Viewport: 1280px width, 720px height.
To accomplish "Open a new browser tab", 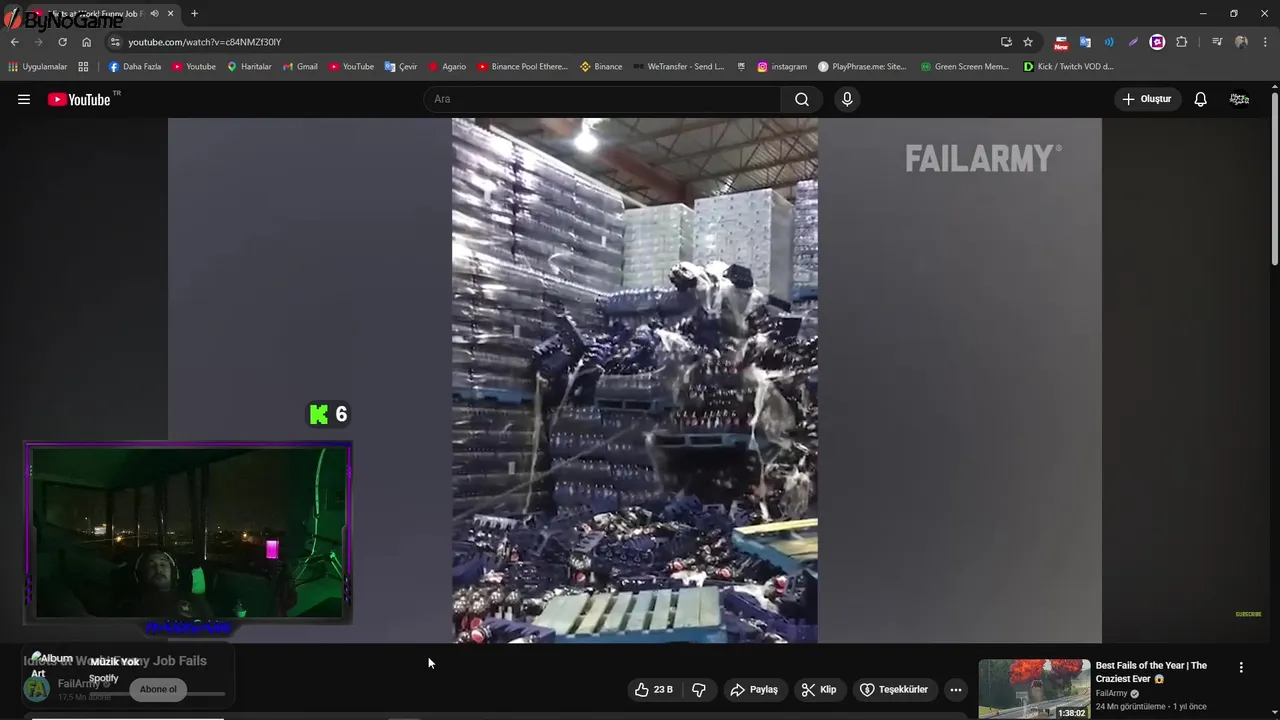I will pos(194,14).
